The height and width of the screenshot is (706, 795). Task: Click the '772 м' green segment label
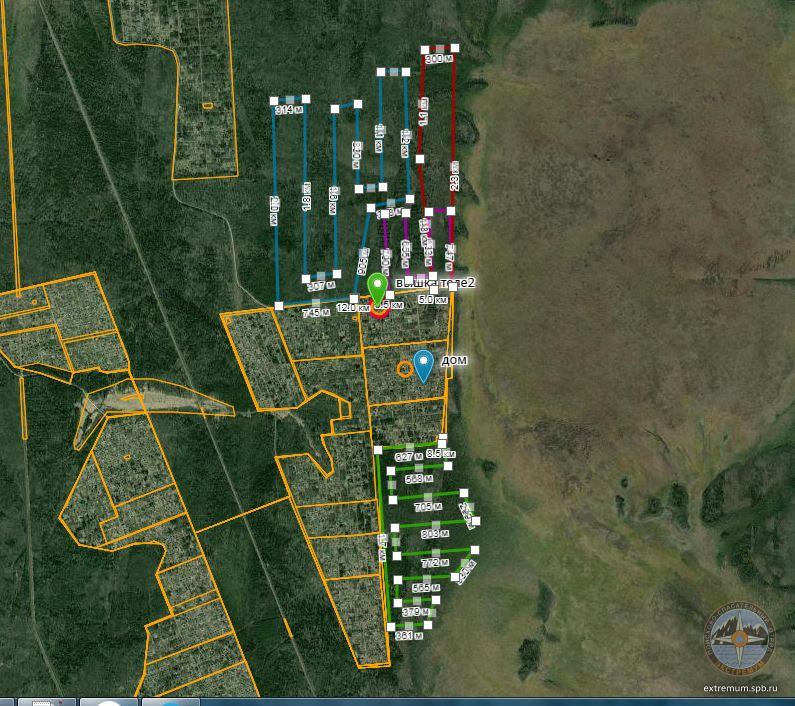pos(435,563)
